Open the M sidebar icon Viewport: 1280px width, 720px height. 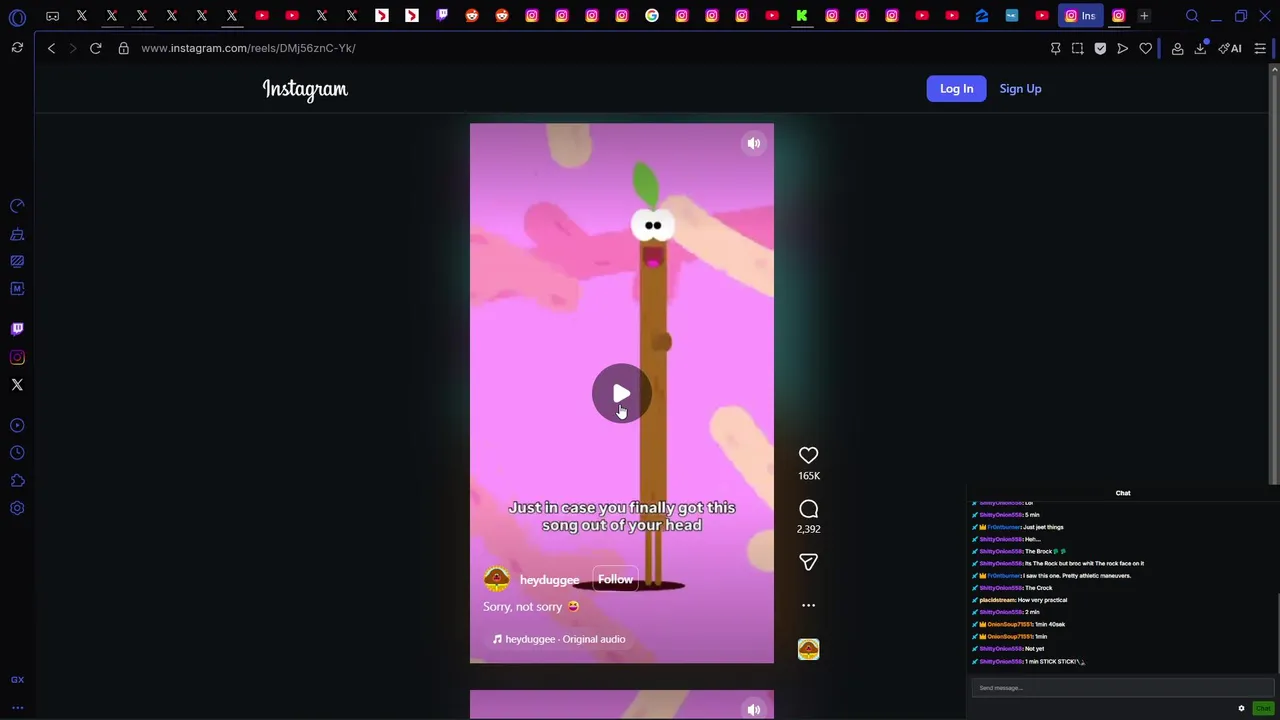[x=17, y=288]
